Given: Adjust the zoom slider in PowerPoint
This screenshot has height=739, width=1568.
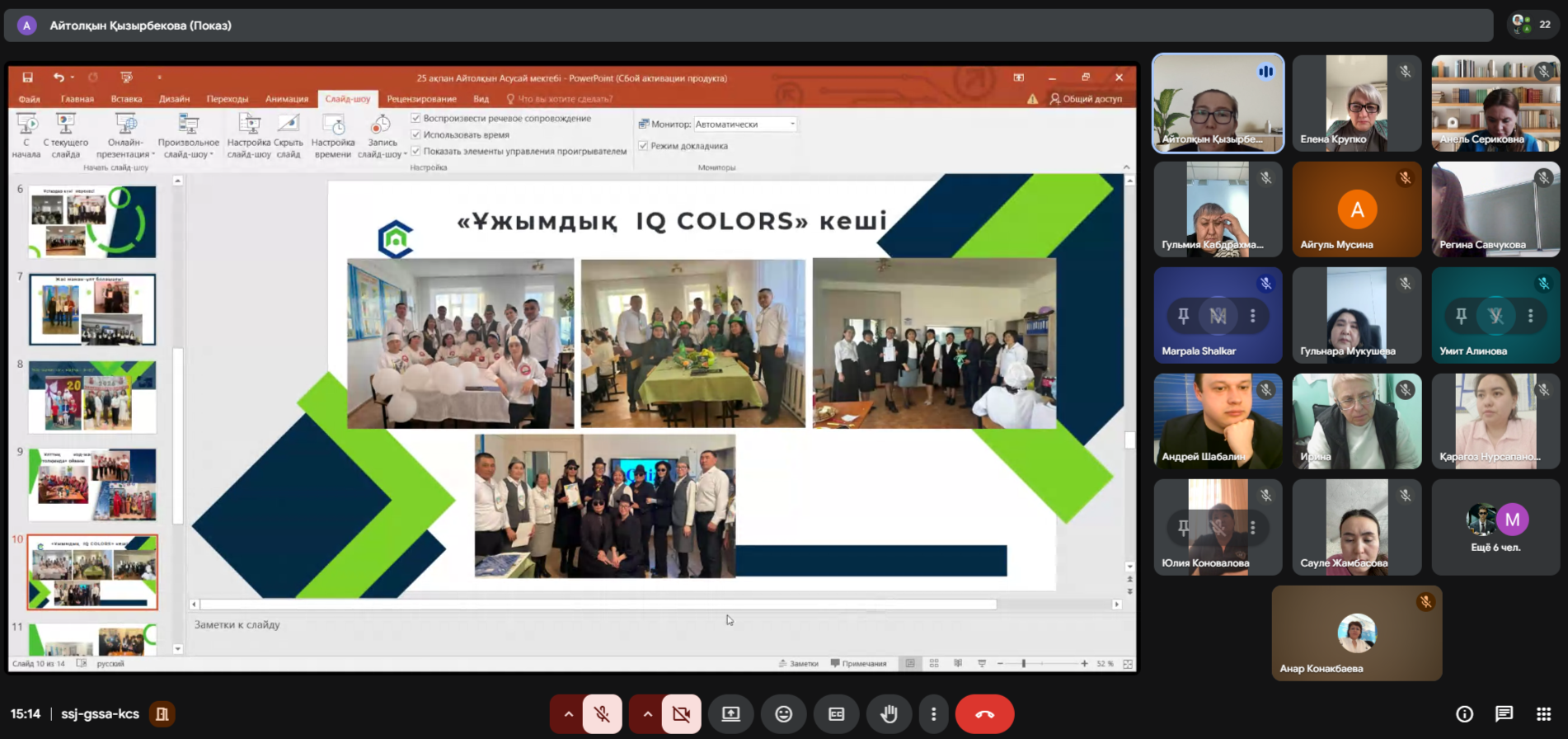Looking at the screenshot, I should [x=1024, y=663].
